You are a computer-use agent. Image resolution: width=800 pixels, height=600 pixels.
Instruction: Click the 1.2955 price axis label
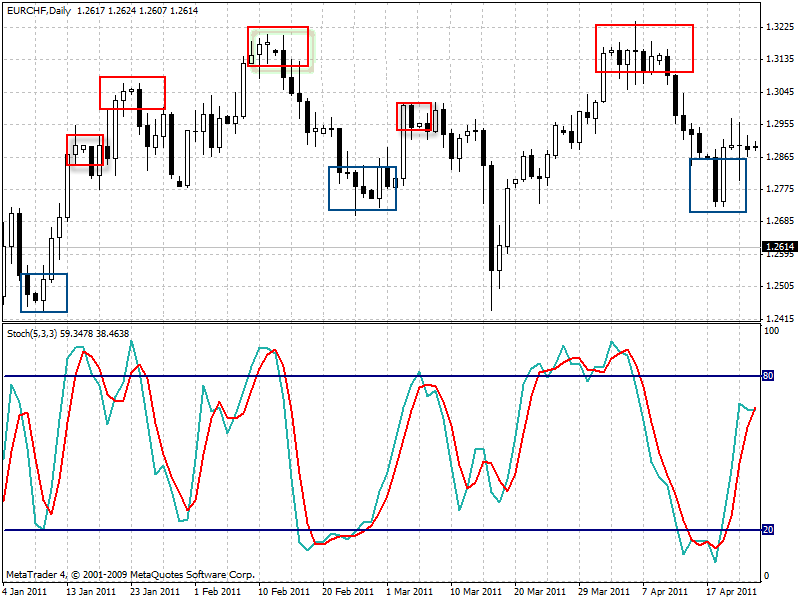(x=781, y=124)
